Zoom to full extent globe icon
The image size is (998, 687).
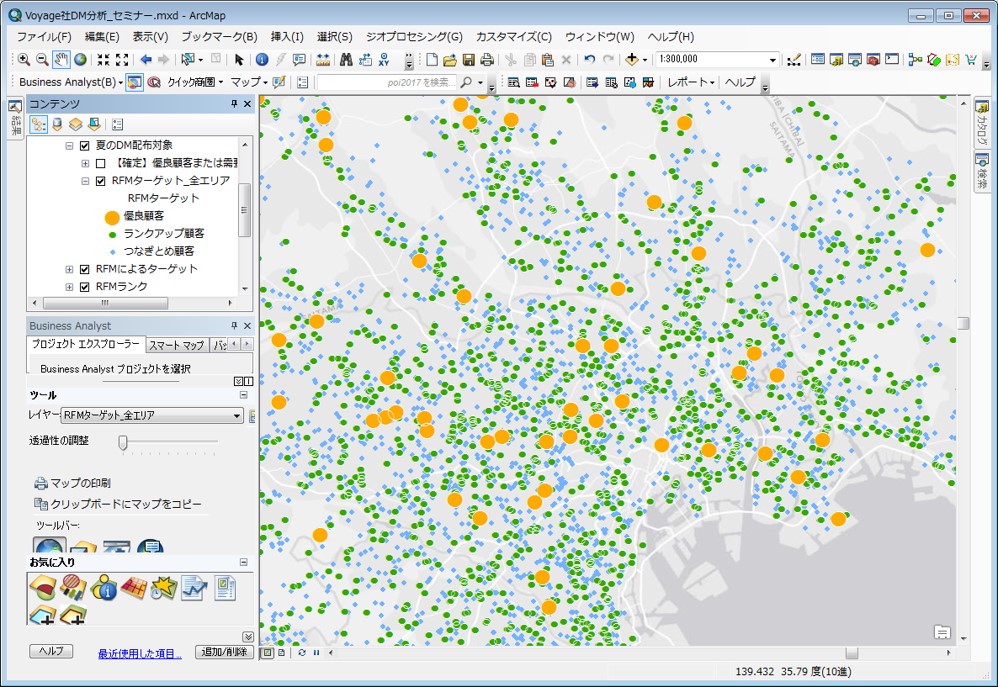tap(80, 59)
